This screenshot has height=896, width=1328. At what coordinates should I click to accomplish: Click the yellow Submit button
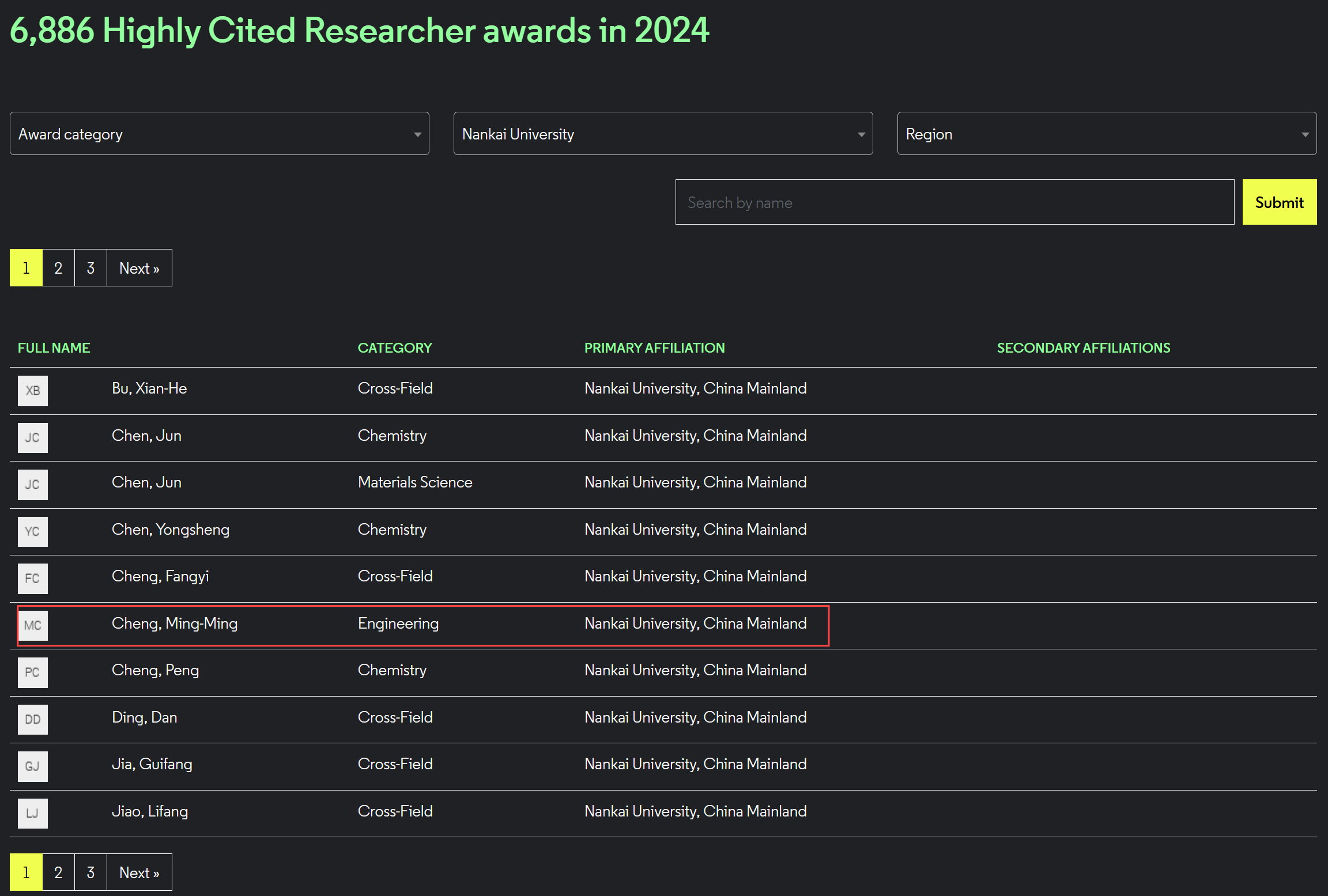(1279, 202)
